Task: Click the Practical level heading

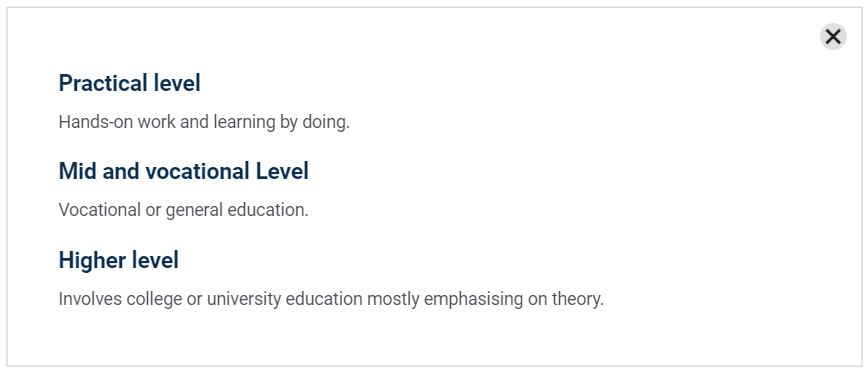Action: (129, 83)
